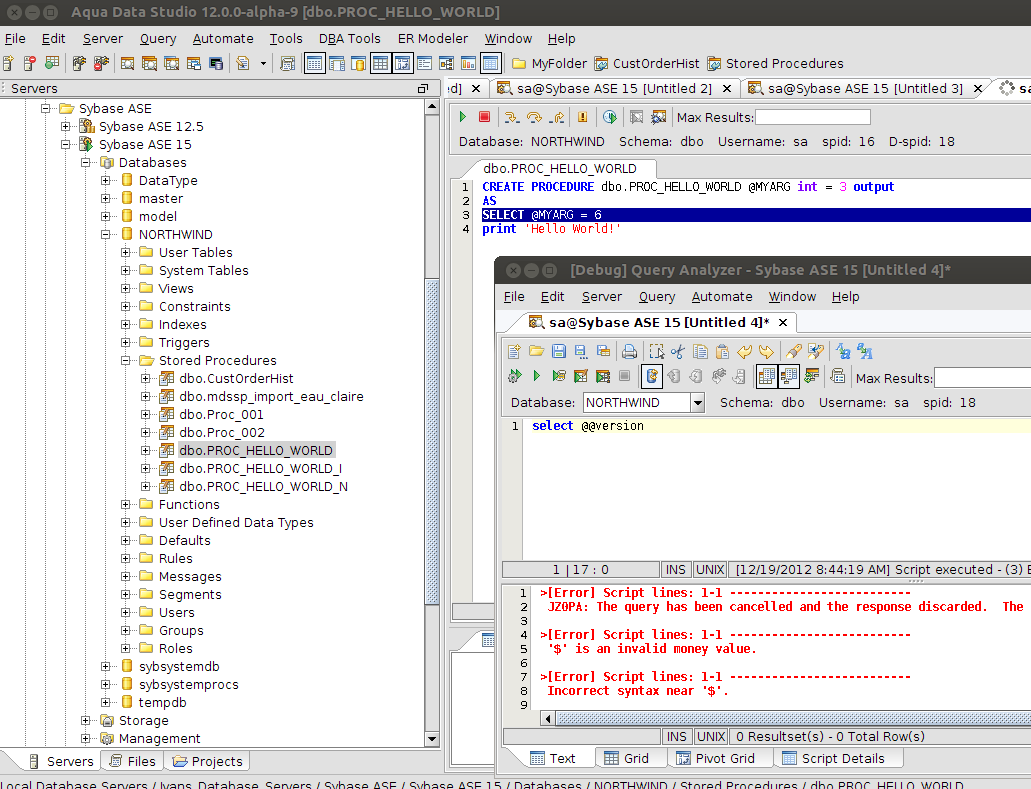Collapse the NORTHWIND database node
This screenshot has height=789, width=1031.
click(105, 234)
